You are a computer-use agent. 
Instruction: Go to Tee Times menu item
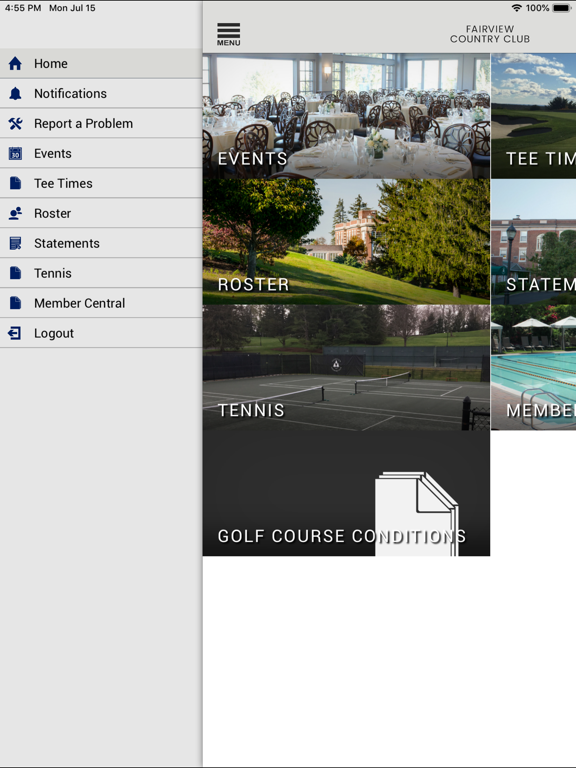(101, 183)
